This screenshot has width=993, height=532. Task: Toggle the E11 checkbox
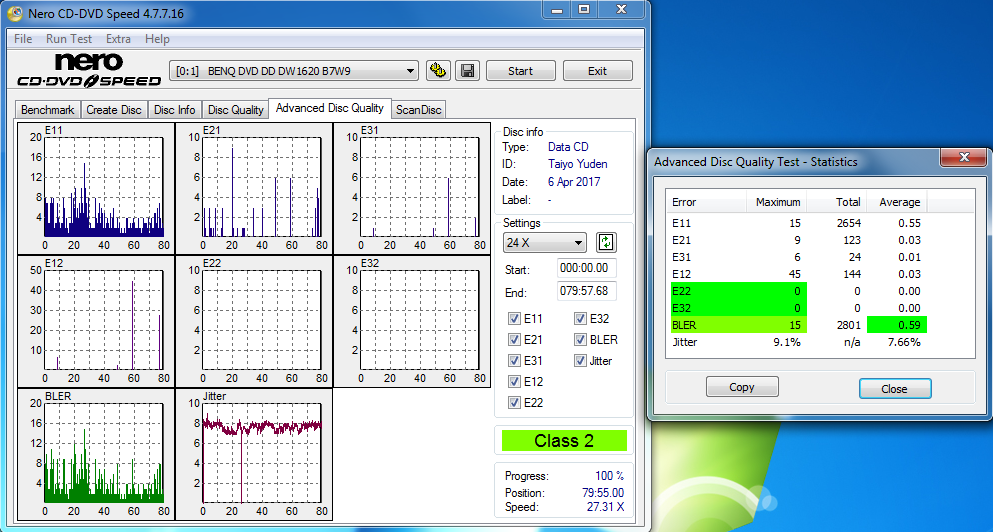514,319
